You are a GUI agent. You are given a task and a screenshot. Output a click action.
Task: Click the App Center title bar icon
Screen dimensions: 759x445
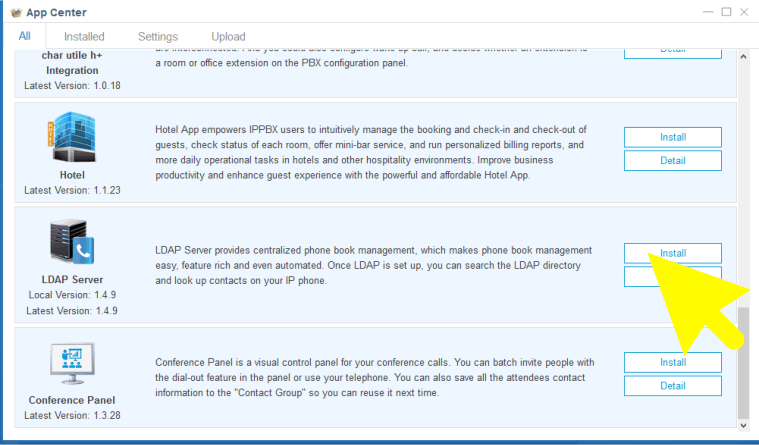click(x=15, y=12)
